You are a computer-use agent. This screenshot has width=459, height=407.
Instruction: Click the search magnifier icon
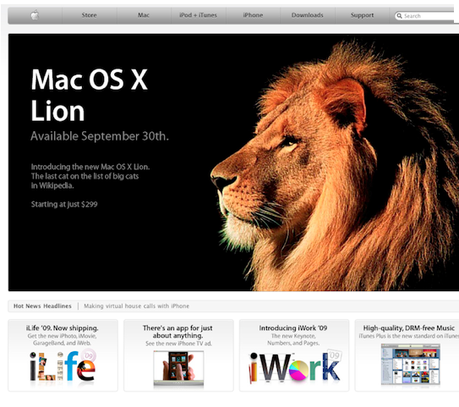tap(399, 16)
